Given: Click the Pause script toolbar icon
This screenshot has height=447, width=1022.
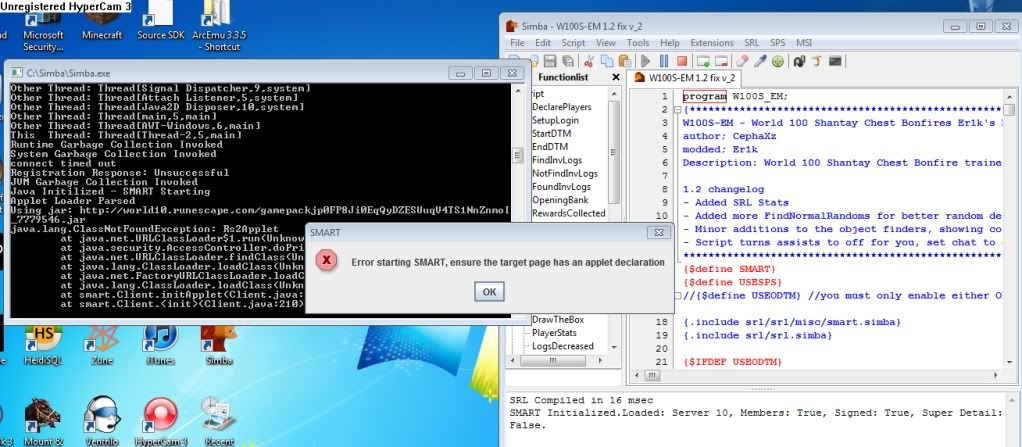Looking at the screenshot, I should (x=664, y=61).
